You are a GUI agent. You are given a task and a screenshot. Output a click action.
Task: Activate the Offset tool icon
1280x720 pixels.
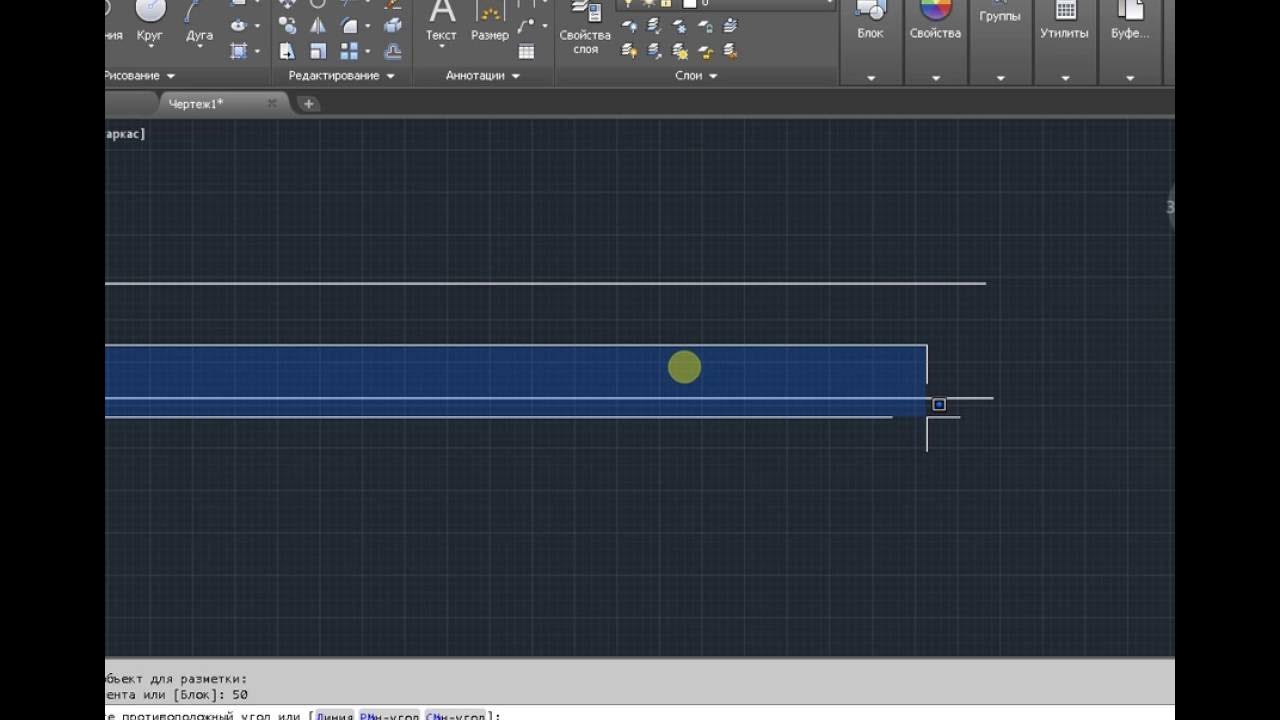pyautogui.click(x=393, y=51)
